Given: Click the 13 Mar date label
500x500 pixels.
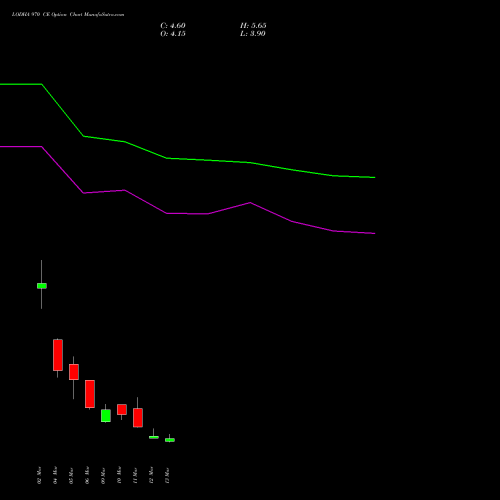Looking at the screenshot, I should pyautogui.click(x=167, y=475).
